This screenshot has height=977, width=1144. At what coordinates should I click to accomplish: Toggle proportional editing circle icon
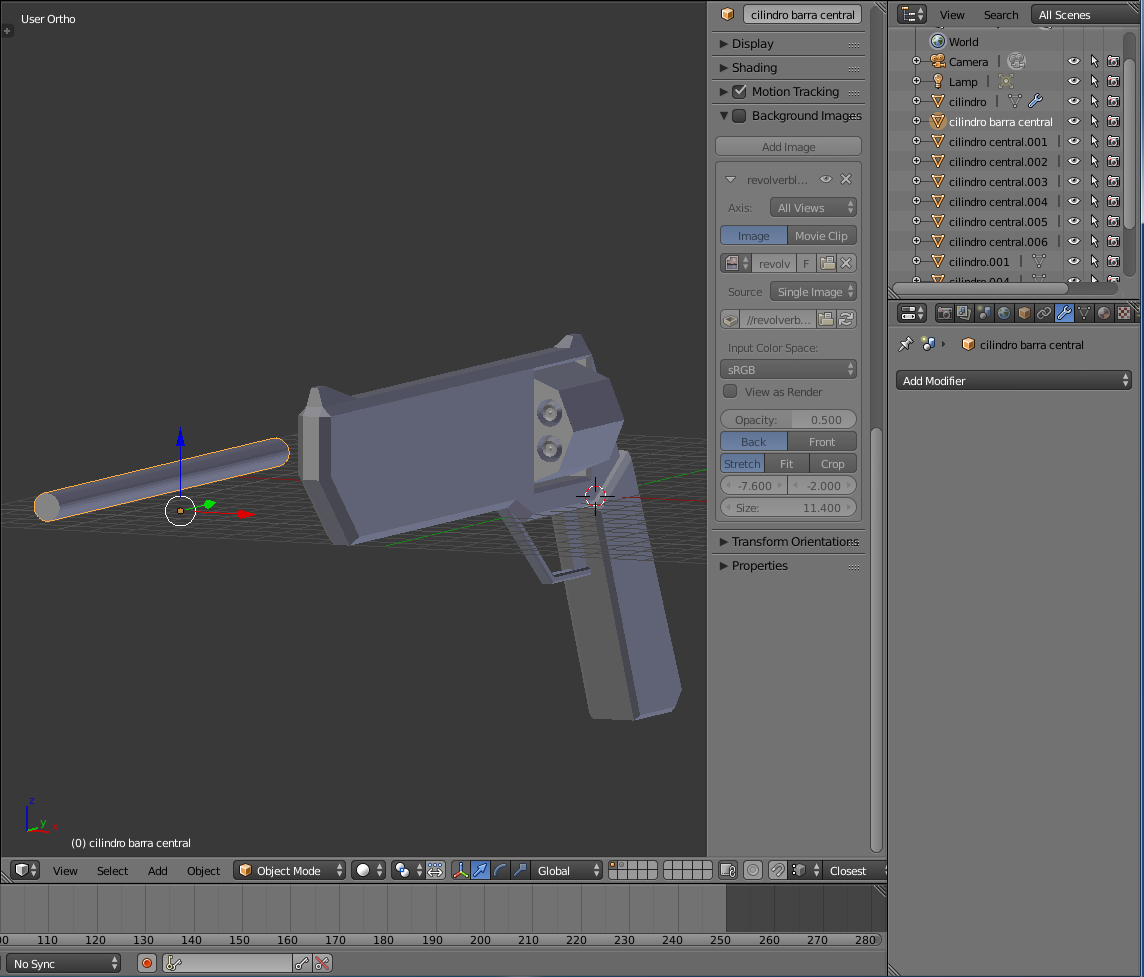(x=753, y=870)
